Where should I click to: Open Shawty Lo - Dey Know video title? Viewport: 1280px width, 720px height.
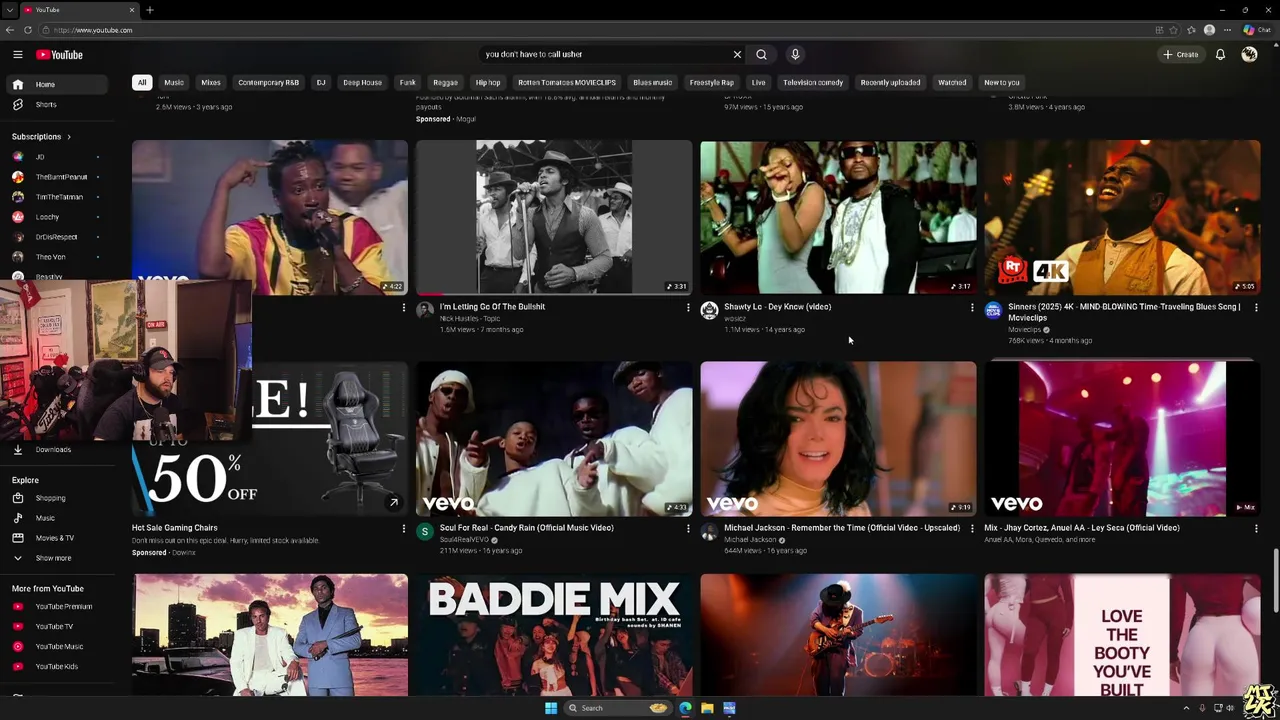777,307
